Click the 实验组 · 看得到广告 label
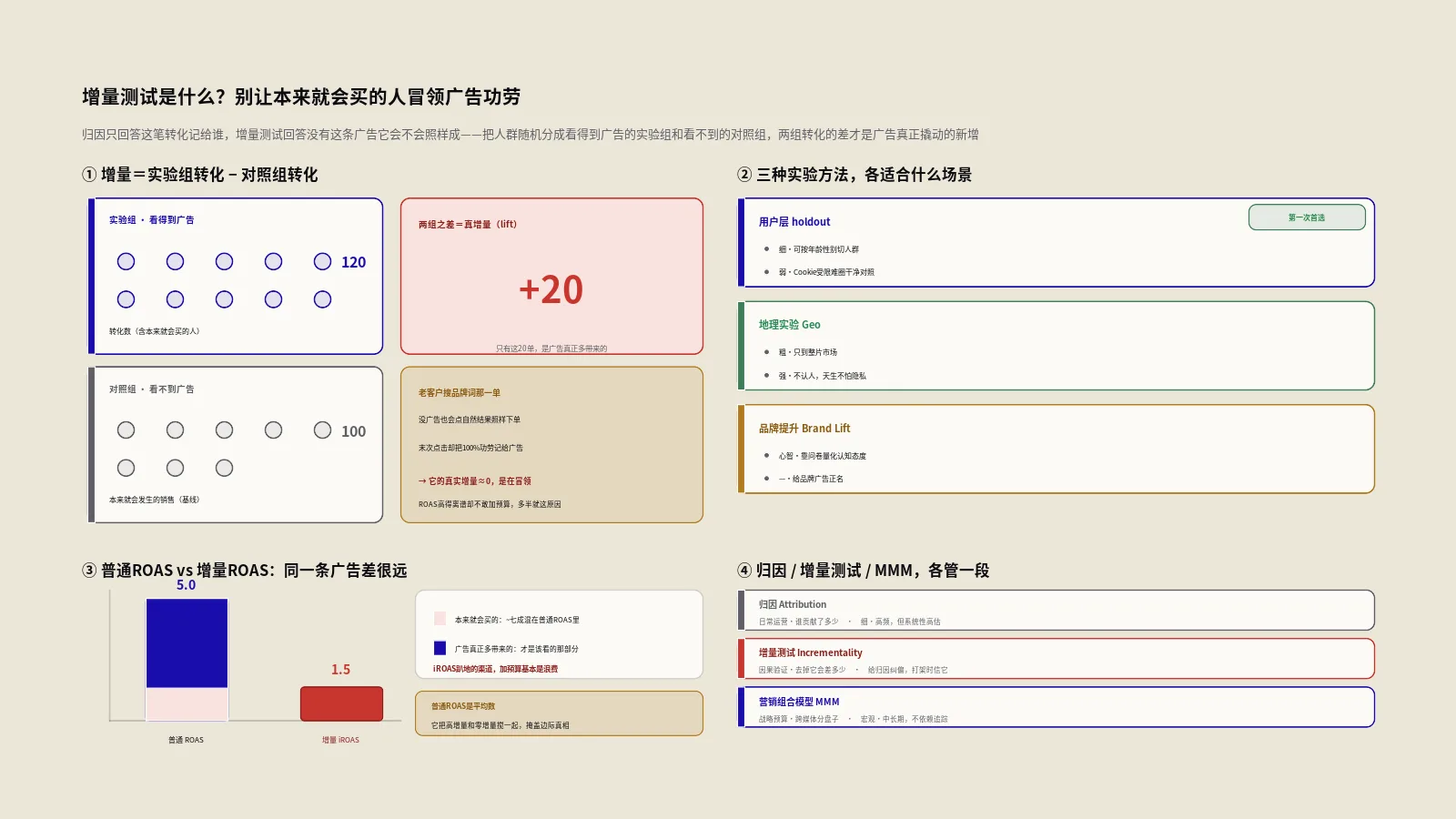This screenshot has width=1456, height=819. (x=152, y=220)
